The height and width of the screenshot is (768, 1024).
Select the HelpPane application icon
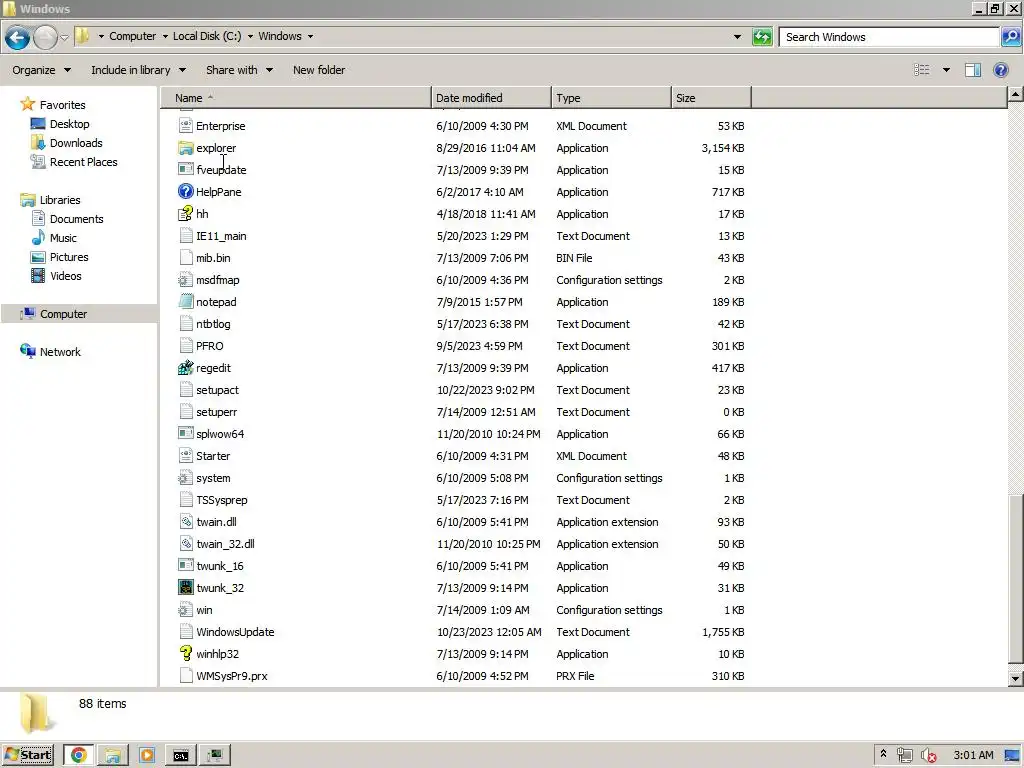(x=185, y=191)
